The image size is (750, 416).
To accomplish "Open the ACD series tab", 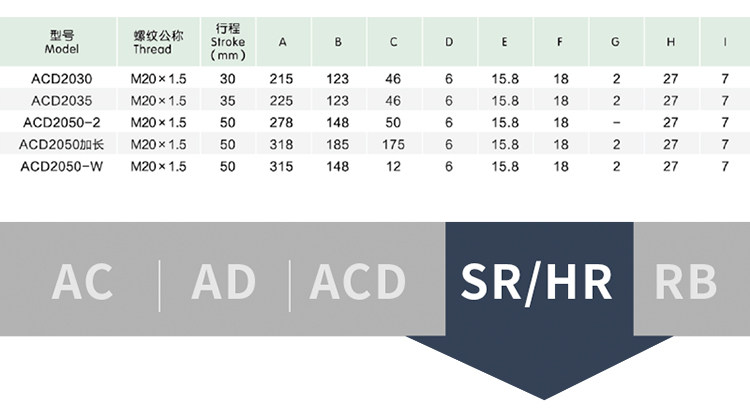I will click(x=358, y=281).
